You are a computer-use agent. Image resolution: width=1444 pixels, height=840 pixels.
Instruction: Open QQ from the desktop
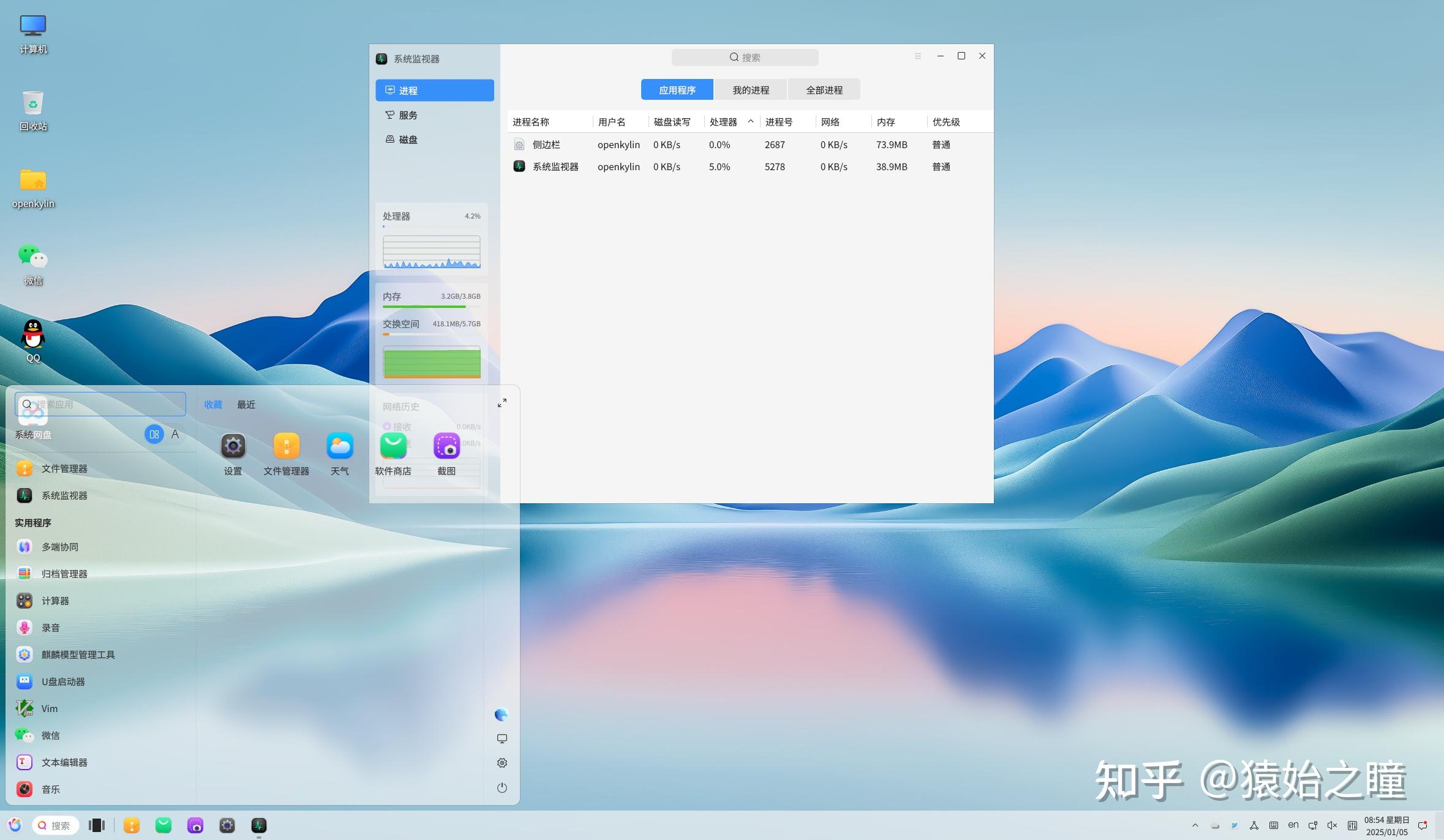[x=32, y=334]
